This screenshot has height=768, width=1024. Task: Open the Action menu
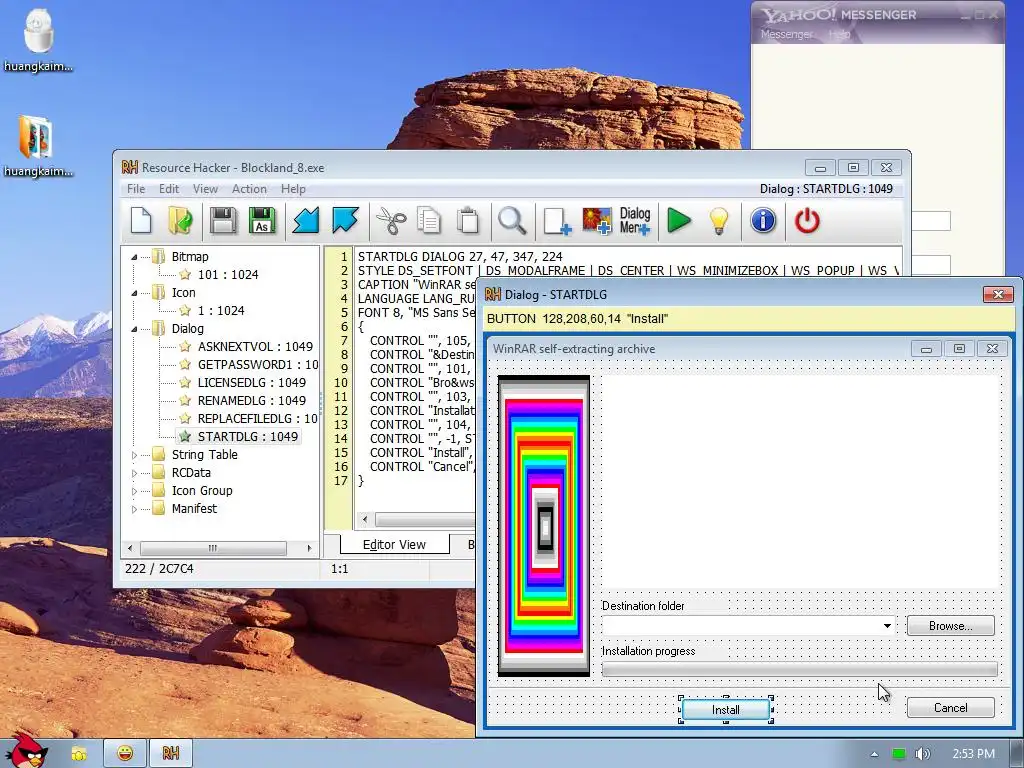pyautogui.click(x=249, y=189)
